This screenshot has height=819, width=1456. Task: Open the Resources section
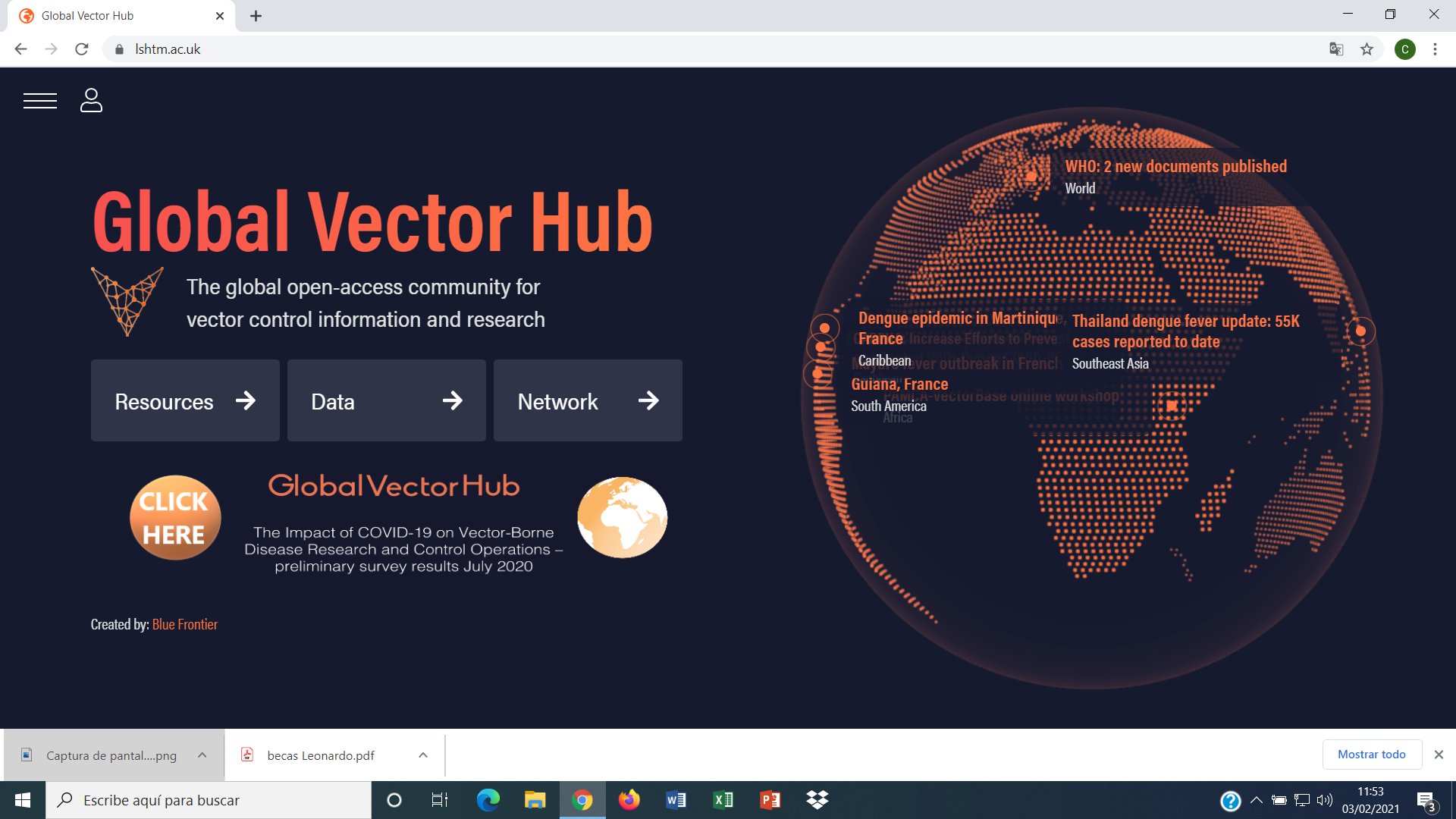(185, 400)
